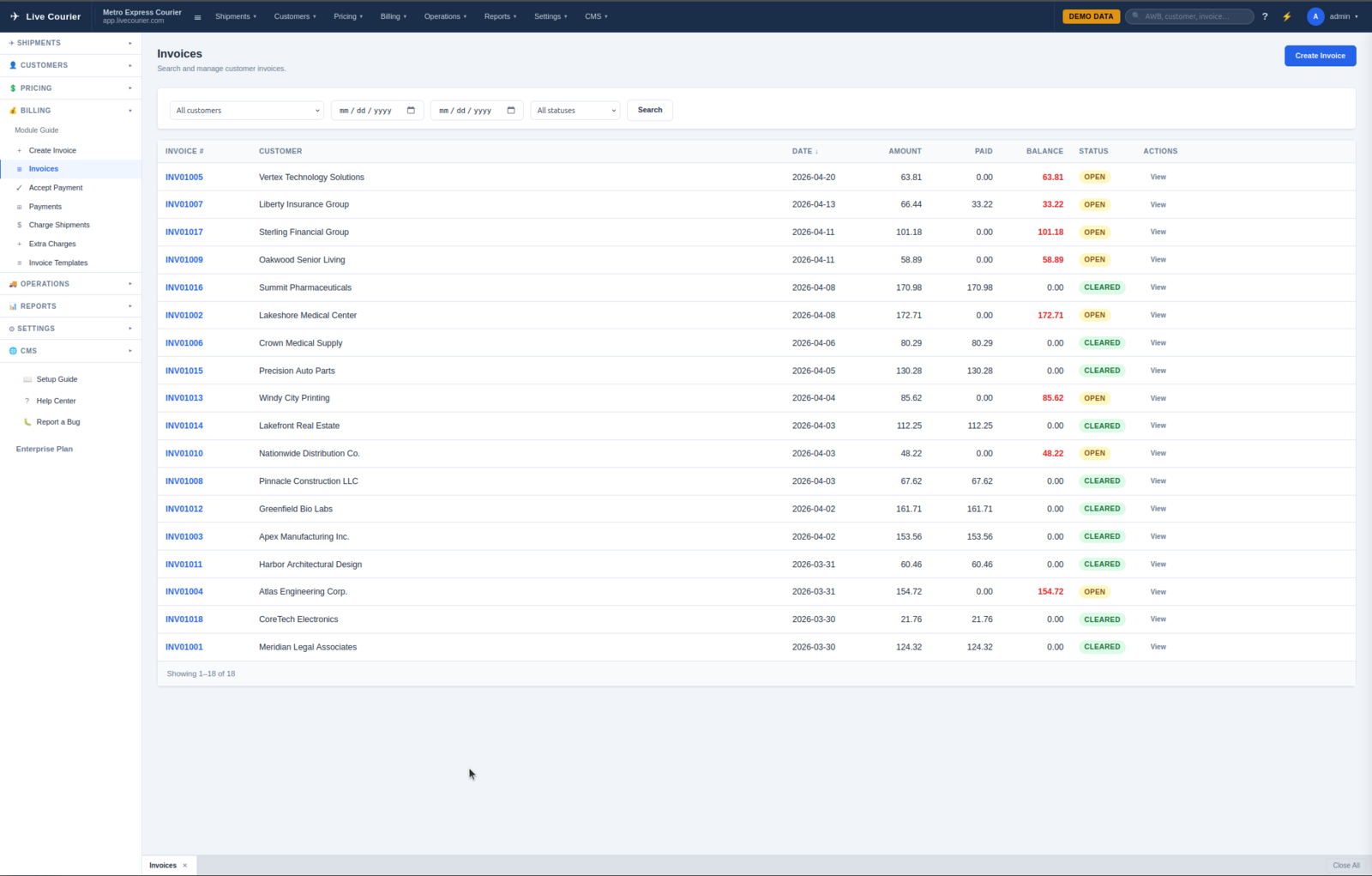The height and width of the screenshot is (876, 1372).
Task: Click the Create Invoice button
Action: pyautogui.click(x=1320, y=56)
